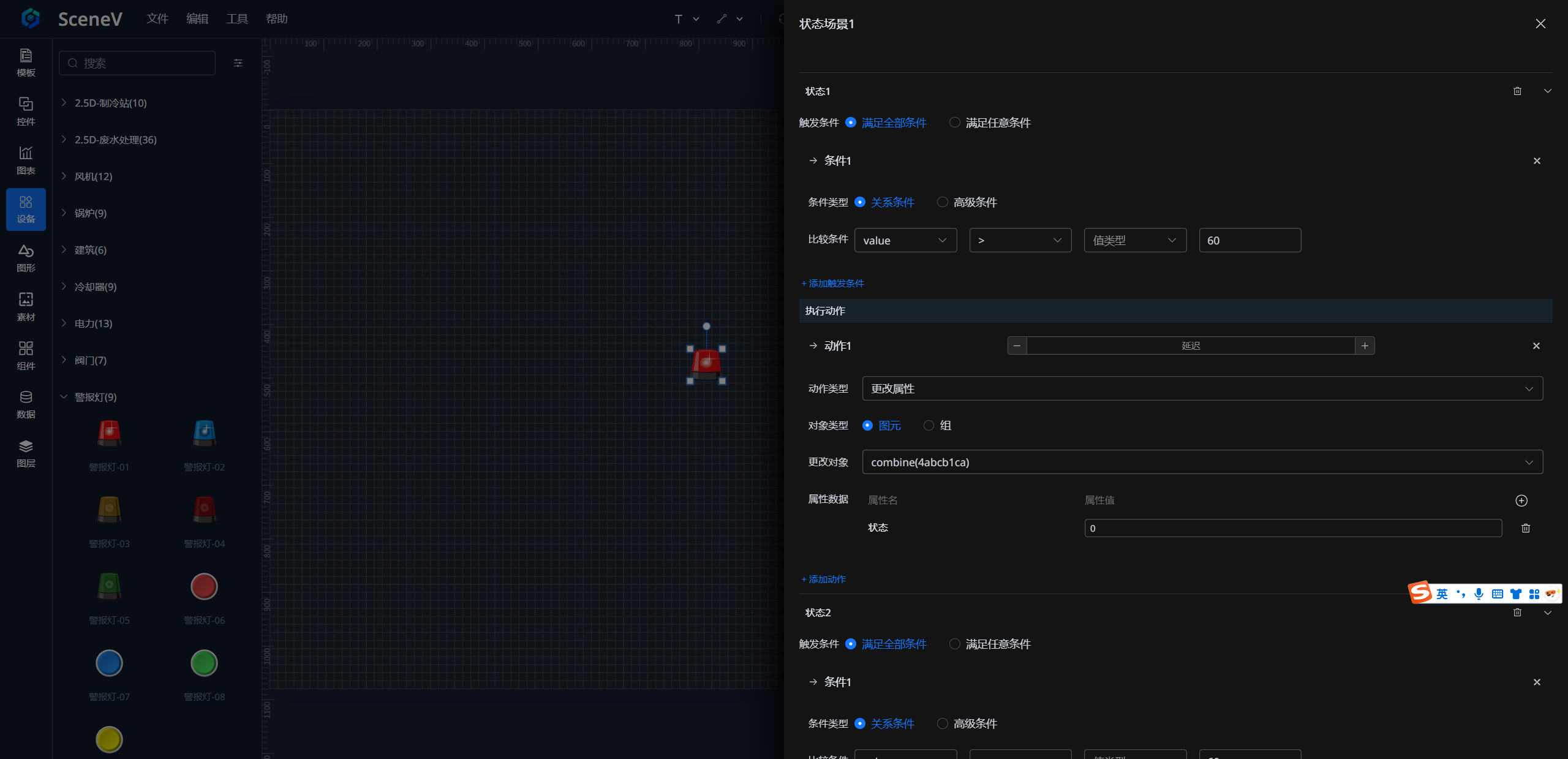This screenshot has width=1568, height=759.
Task: Select the 满足任意条件 radio in 状态1
Action: tap(954, 123)
